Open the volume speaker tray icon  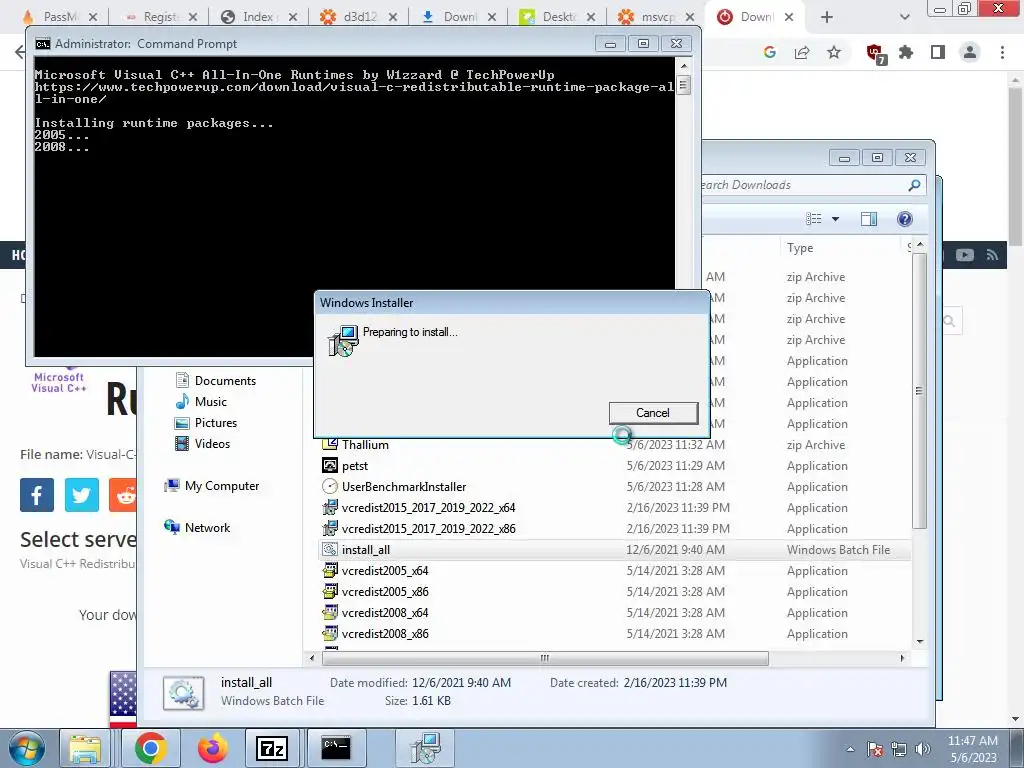tap(922, 749)
